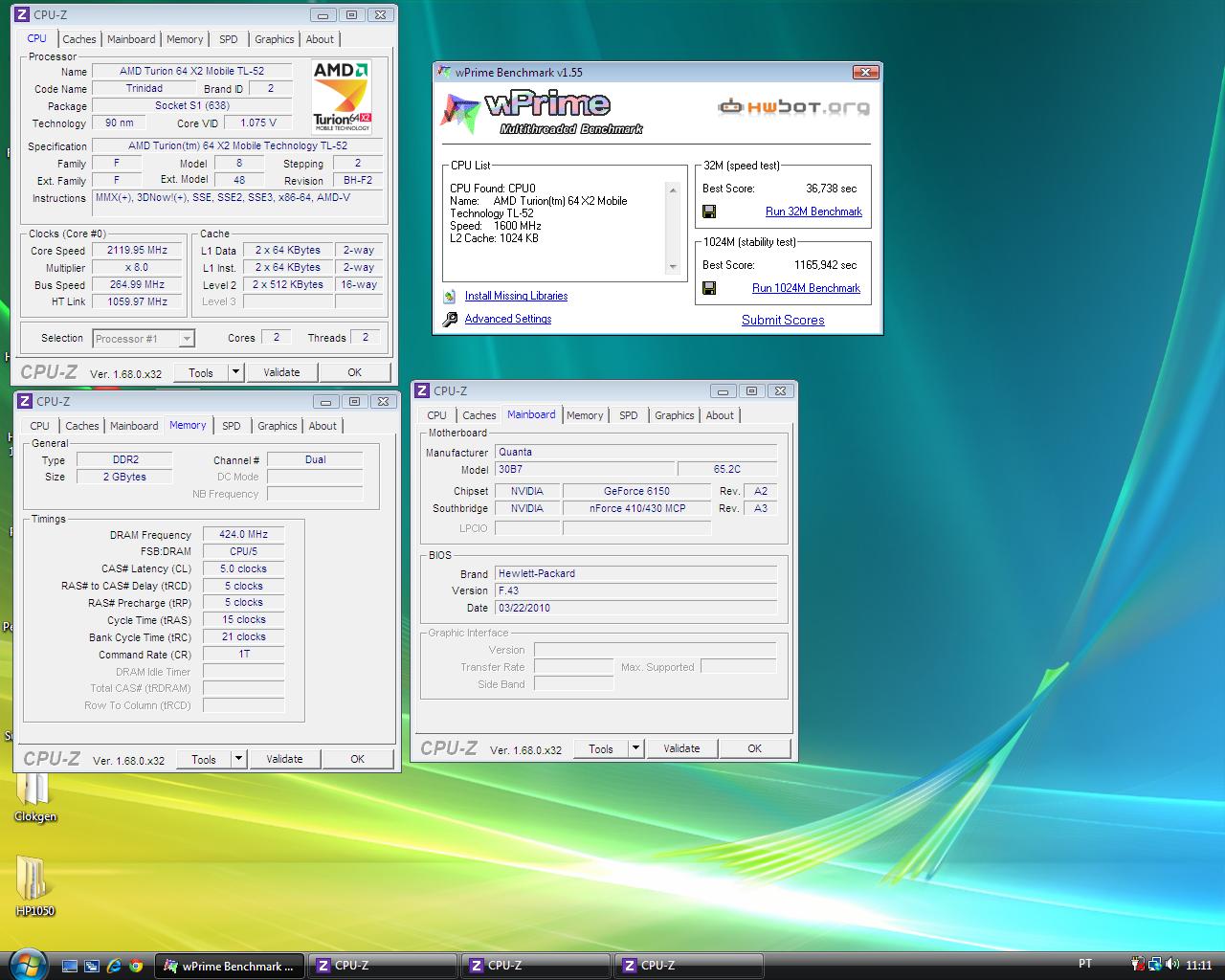The width and height of the screenshot is (1225, 980).
Task: Click the 32M Best Score 36,738 sec
Action: (831, 189)
